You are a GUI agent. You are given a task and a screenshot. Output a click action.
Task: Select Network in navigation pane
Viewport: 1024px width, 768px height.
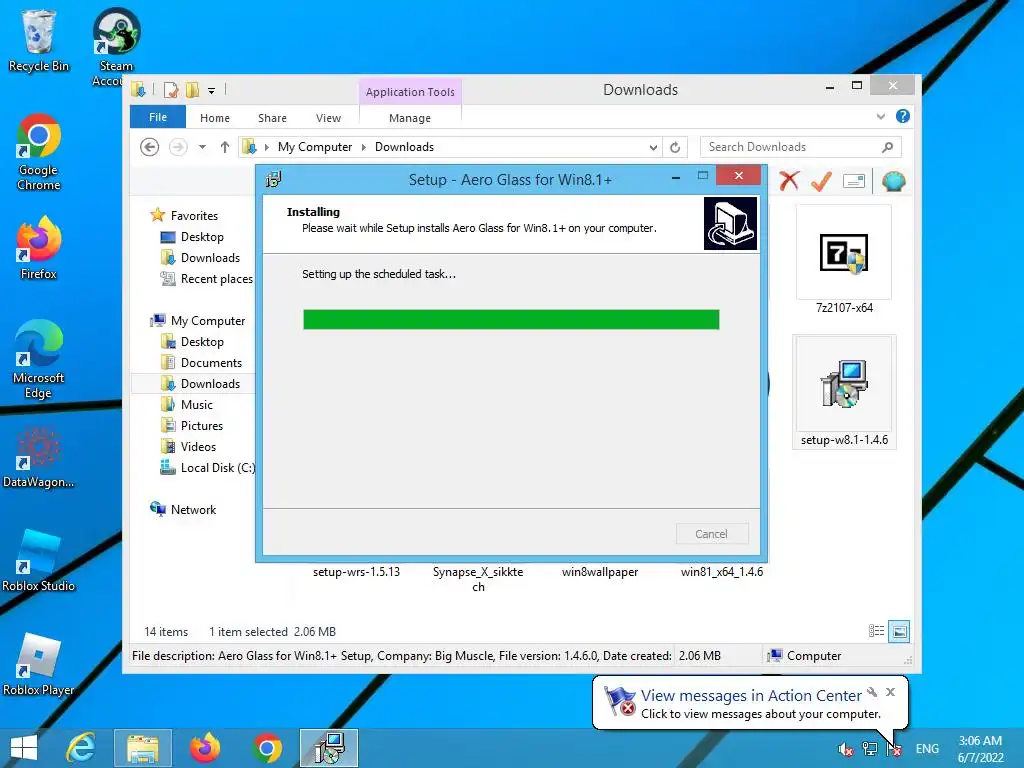(x=193, y=509)
